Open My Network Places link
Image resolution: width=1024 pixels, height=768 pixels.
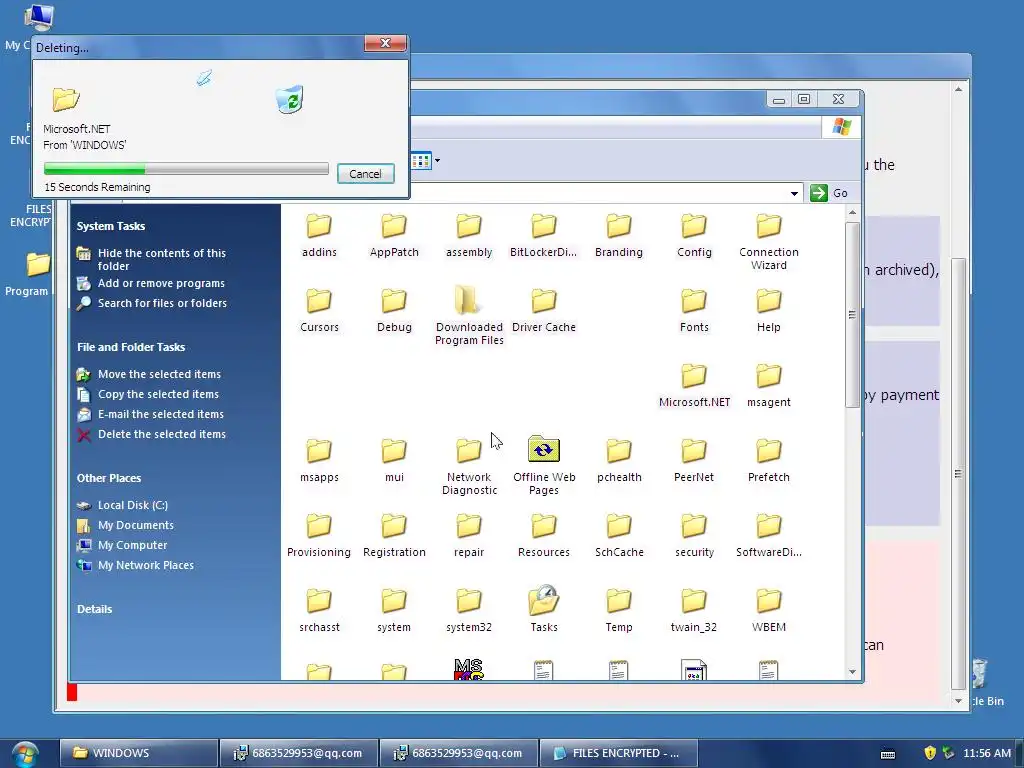click(x=145, y=566)
